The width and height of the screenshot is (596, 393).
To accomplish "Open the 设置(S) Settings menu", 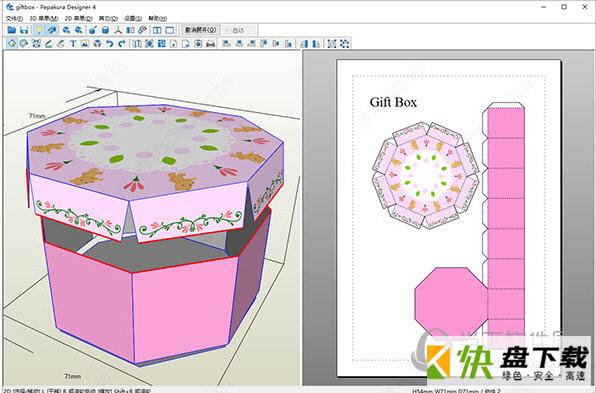I will [x=133, y=18].
